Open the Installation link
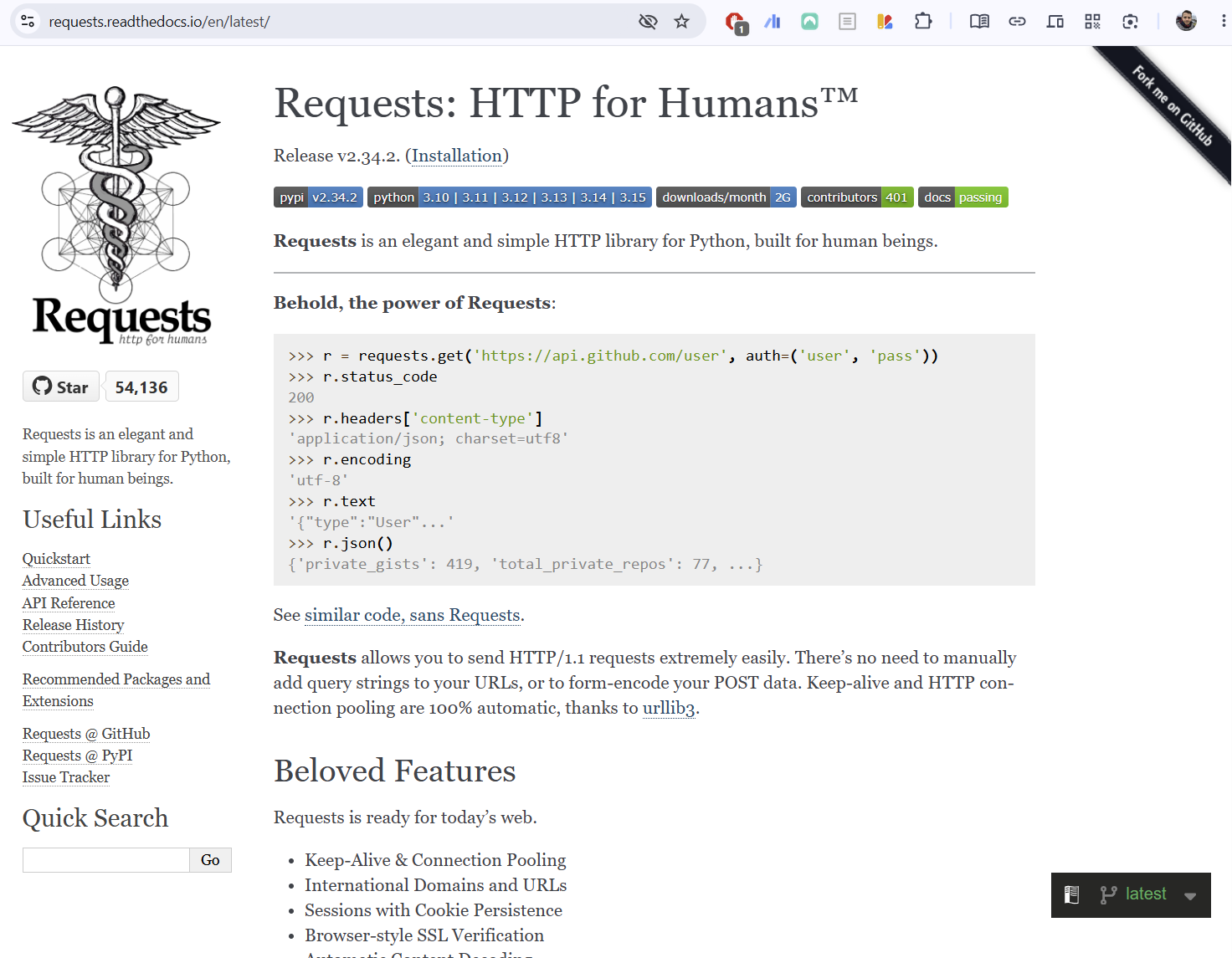1232x958 pixels. coord(457,156)
